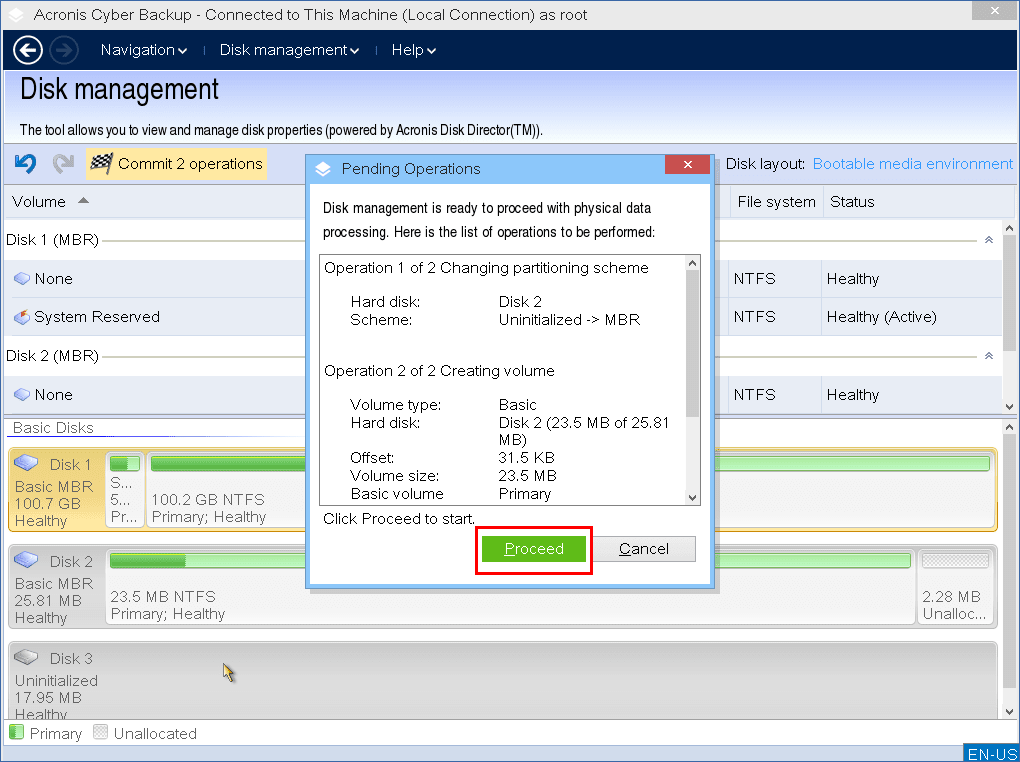Click Commit 2 operations in toolbar
The width and height of the screenshot is (1020, 762).
pyautogui.click(x=177, y=164)
